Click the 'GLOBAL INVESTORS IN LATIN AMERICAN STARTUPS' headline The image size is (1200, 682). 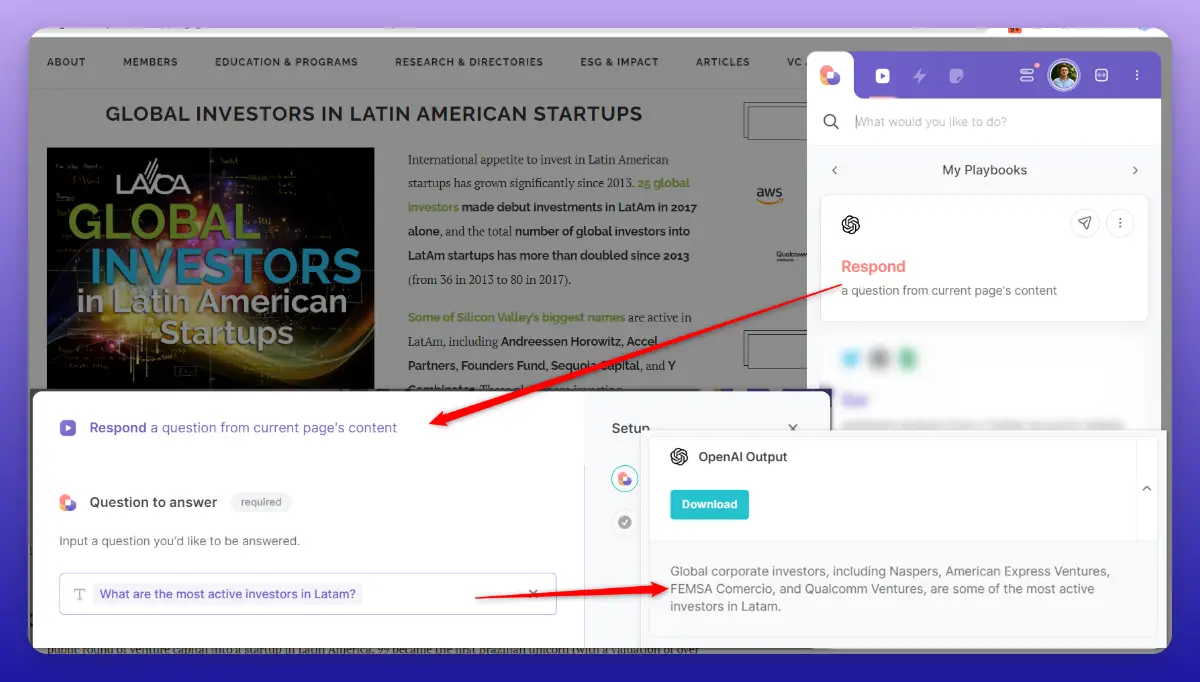click(x=374, y=114)
